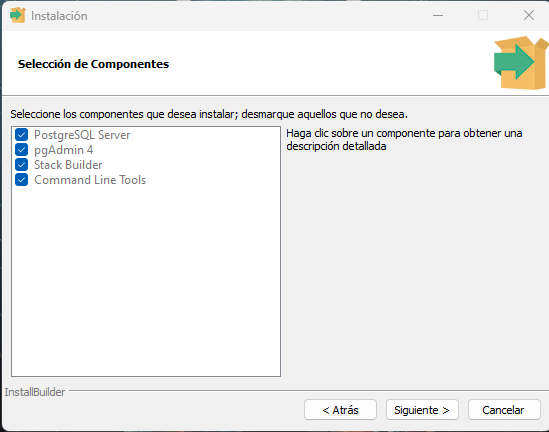Highlight the Stack Builder component name
549x432 pixels.
[x=68, y=165]
